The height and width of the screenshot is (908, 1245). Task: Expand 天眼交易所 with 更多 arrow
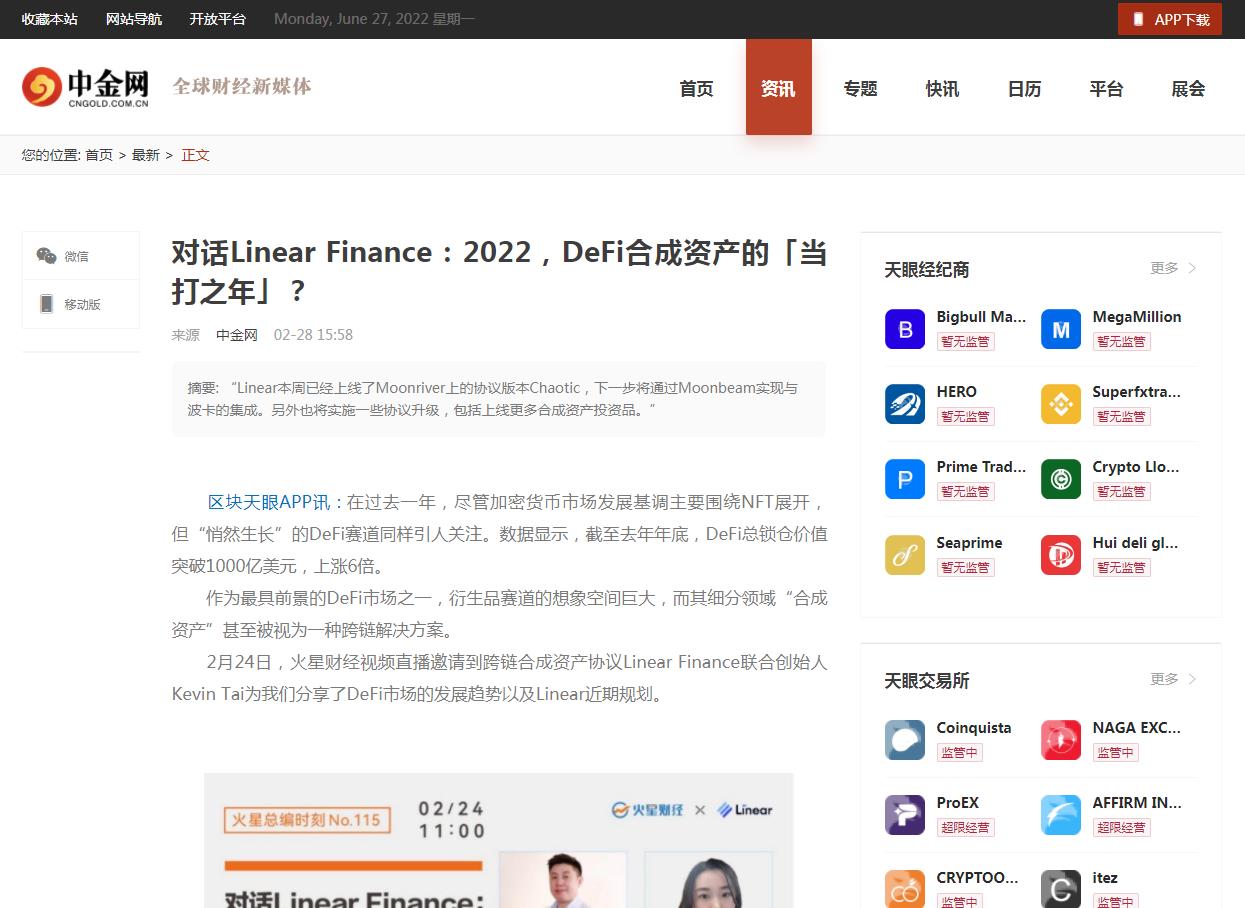point(1173,679)
